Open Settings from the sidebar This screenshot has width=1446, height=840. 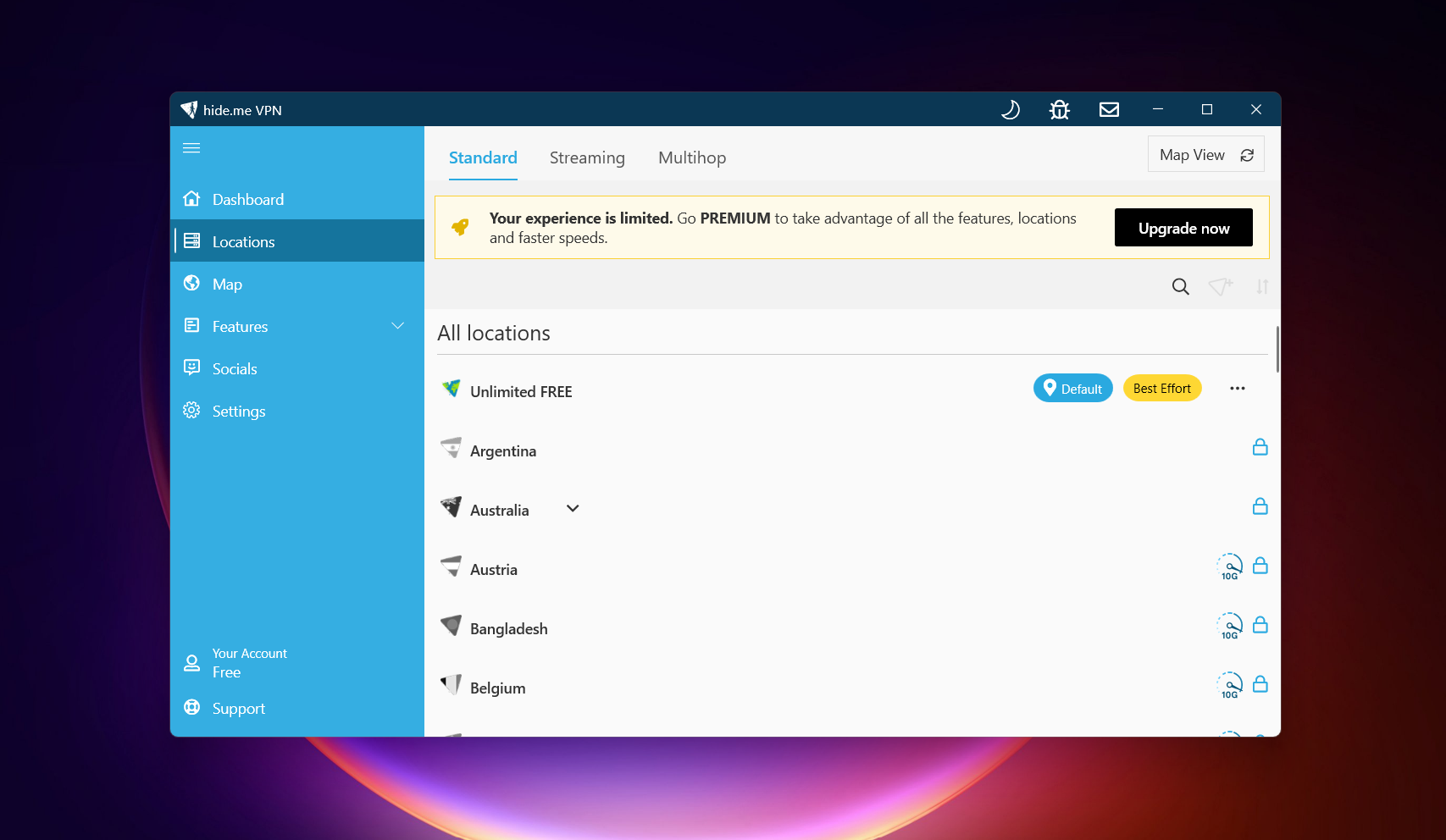(297, 411)
